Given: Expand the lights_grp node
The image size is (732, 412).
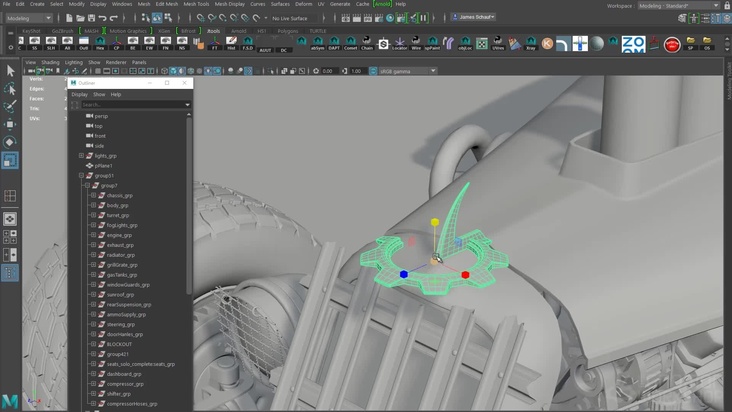Looking at the screenshot, I should [x=82, y=156].
